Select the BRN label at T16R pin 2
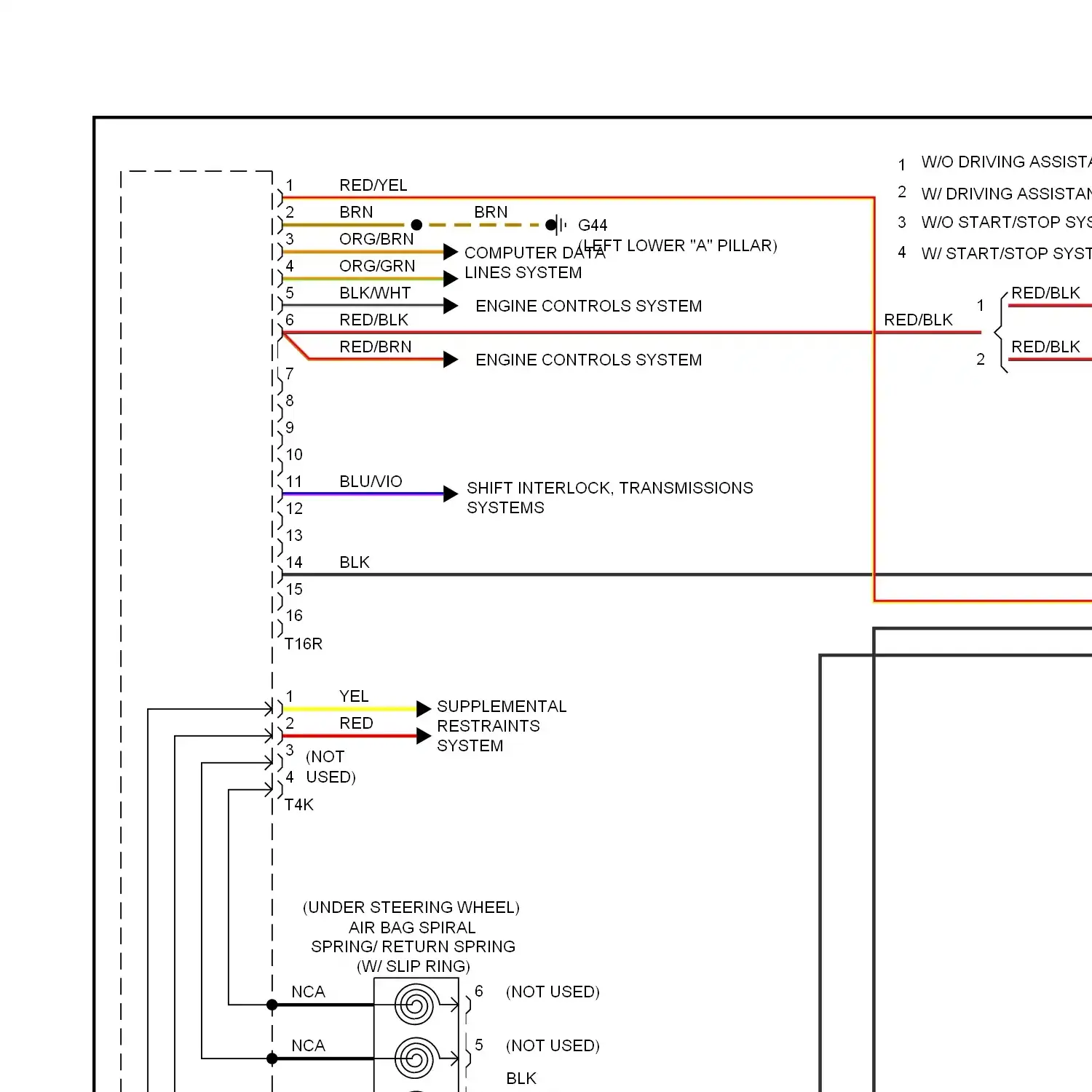The width and height of the screenshot is (1092, 1092). [x=356, y=212]
